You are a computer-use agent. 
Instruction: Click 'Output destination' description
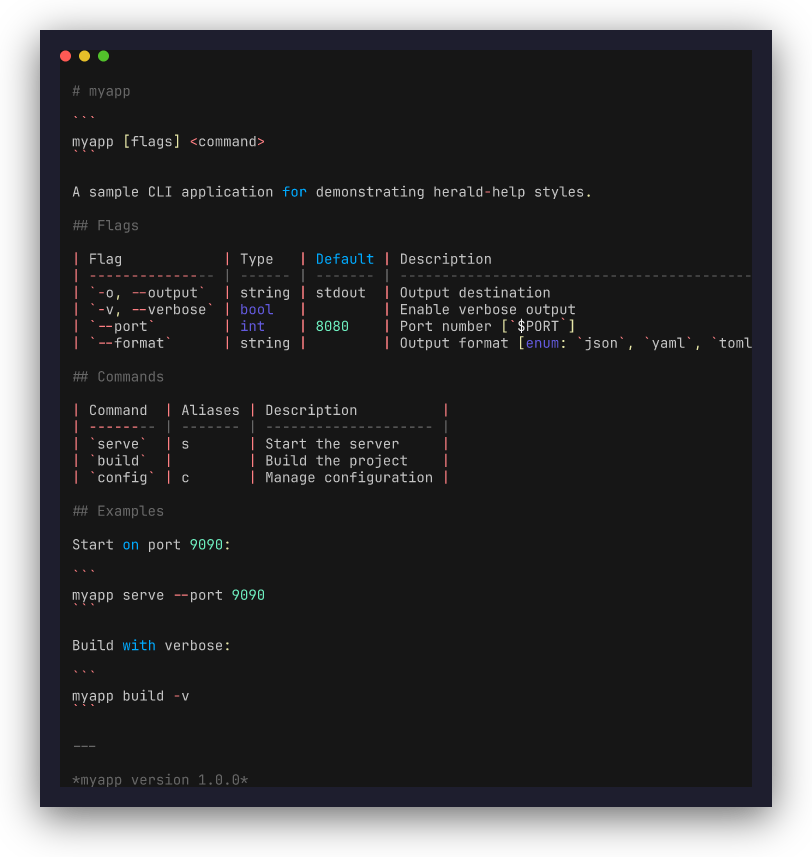475,293
